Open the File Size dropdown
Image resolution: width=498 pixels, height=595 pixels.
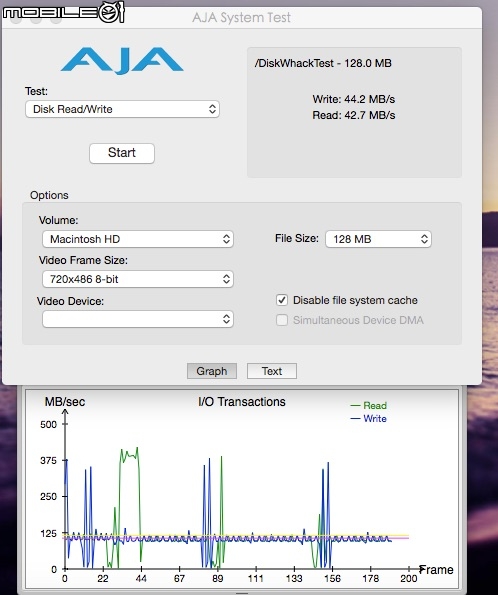coord(378,239)
